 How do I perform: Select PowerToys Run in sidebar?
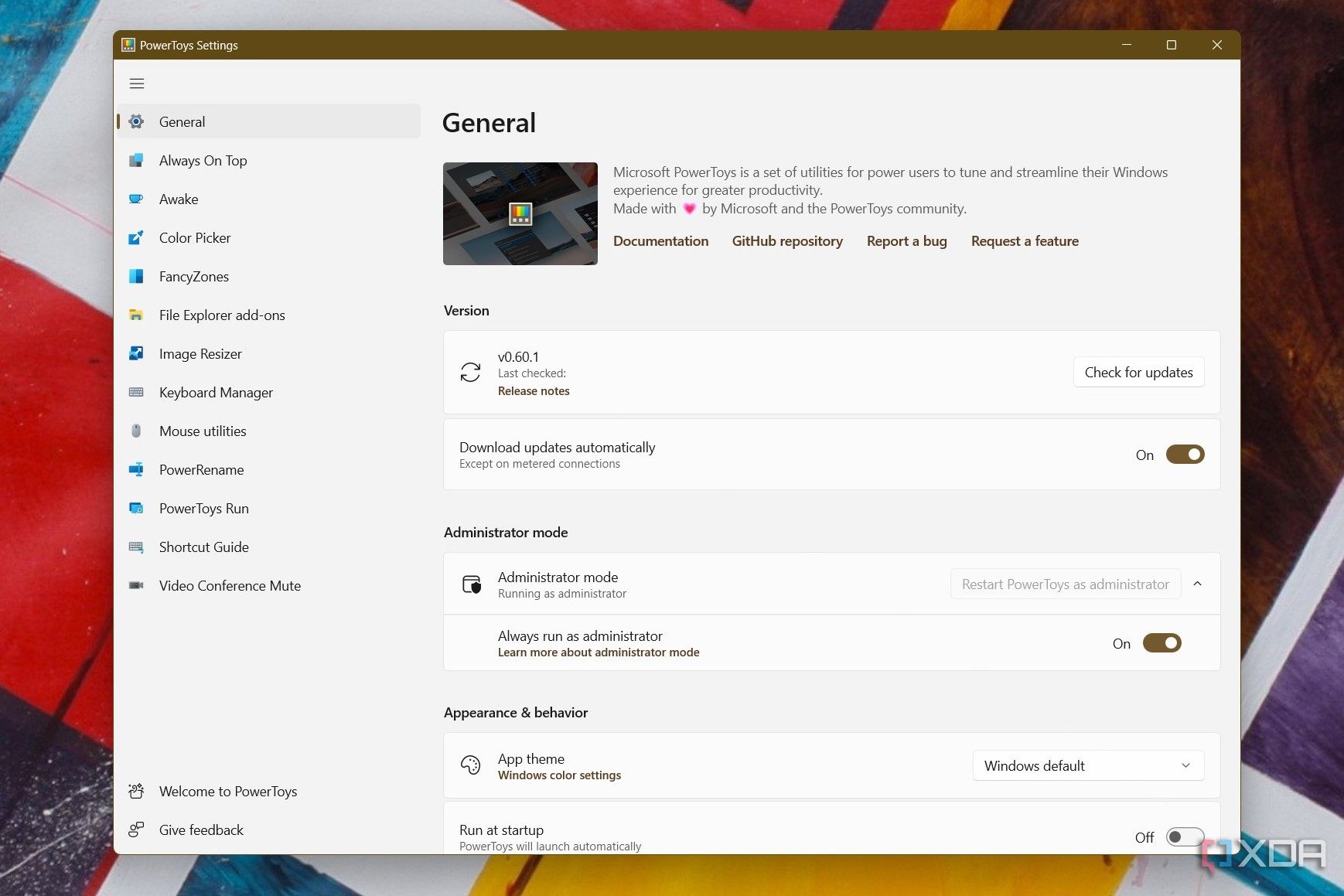pyautogui.click(x=268, y=508)
